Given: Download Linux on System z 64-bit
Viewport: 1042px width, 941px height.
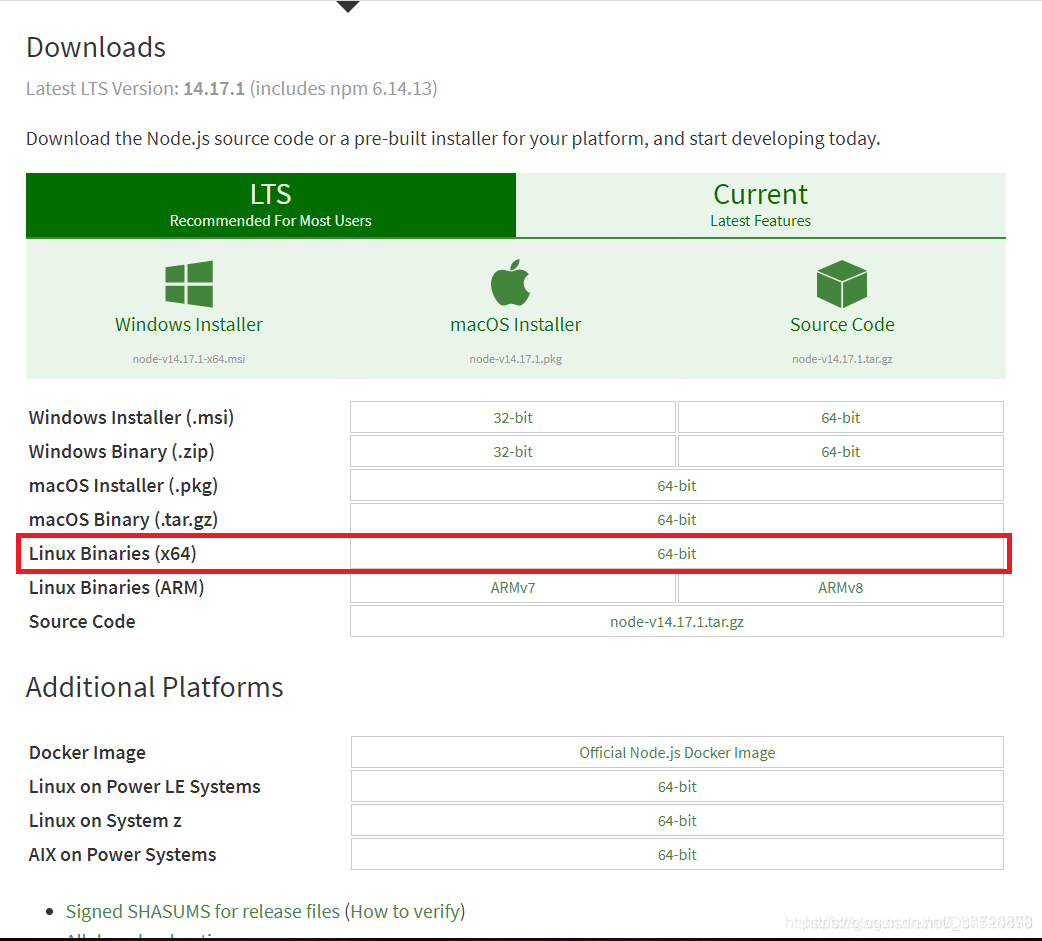Looking at the screenshot, I should 677,820.
